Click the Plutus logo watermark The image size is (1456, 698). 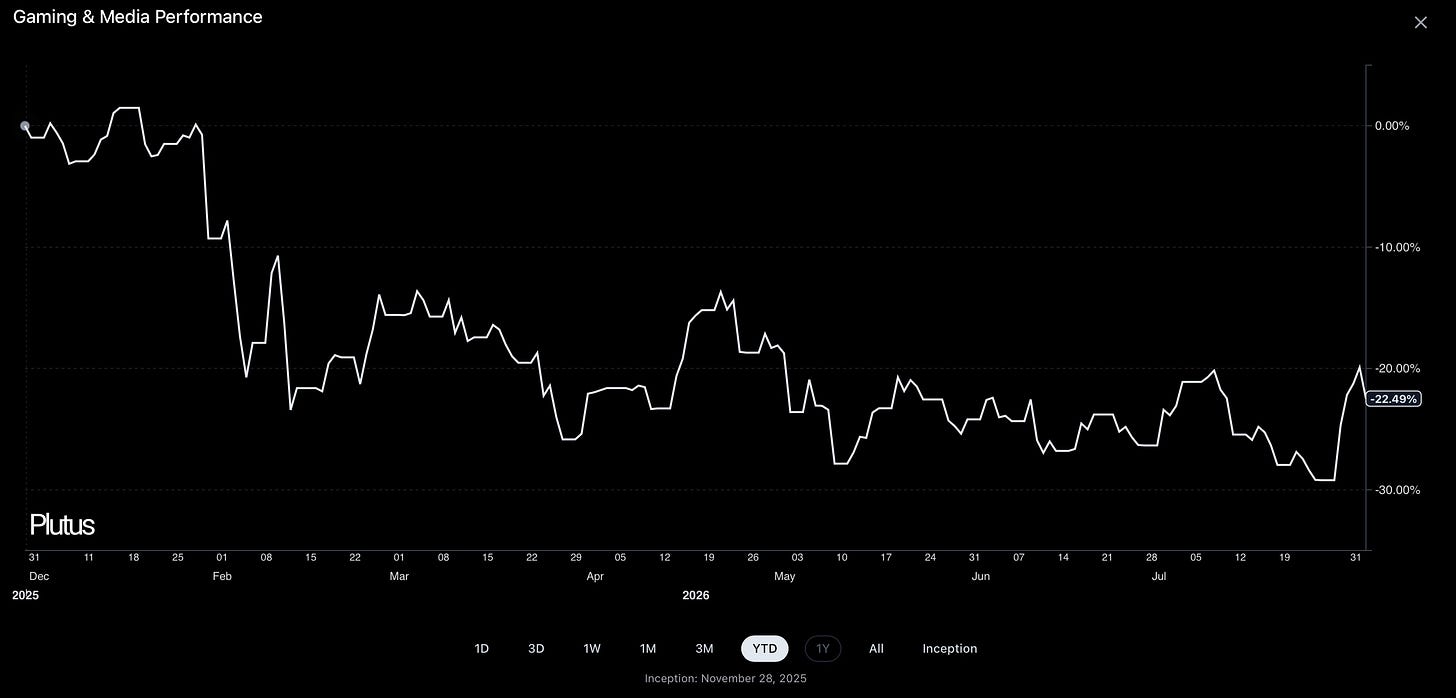[62, 524]
